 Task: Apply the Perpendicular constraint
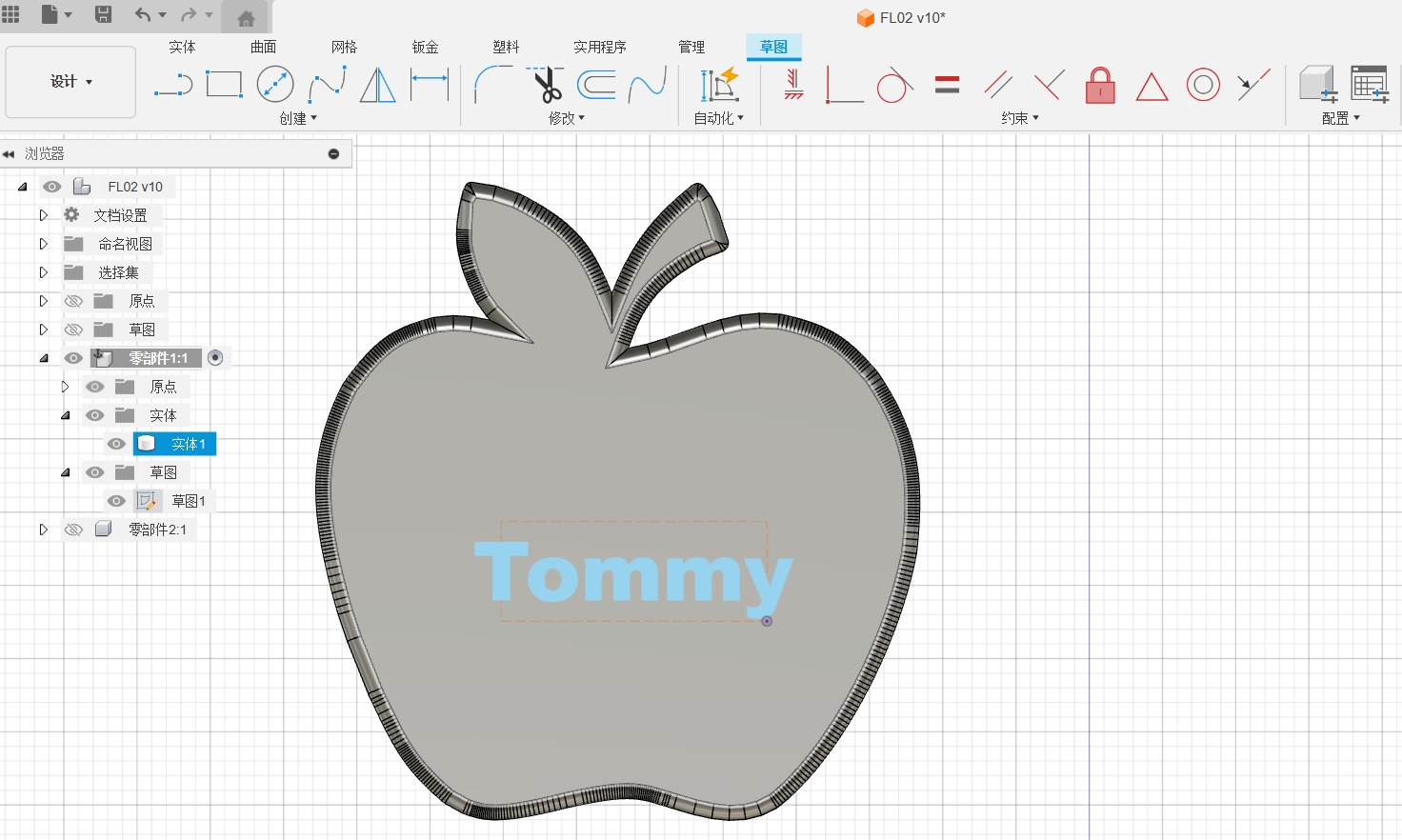(1049, 85)
